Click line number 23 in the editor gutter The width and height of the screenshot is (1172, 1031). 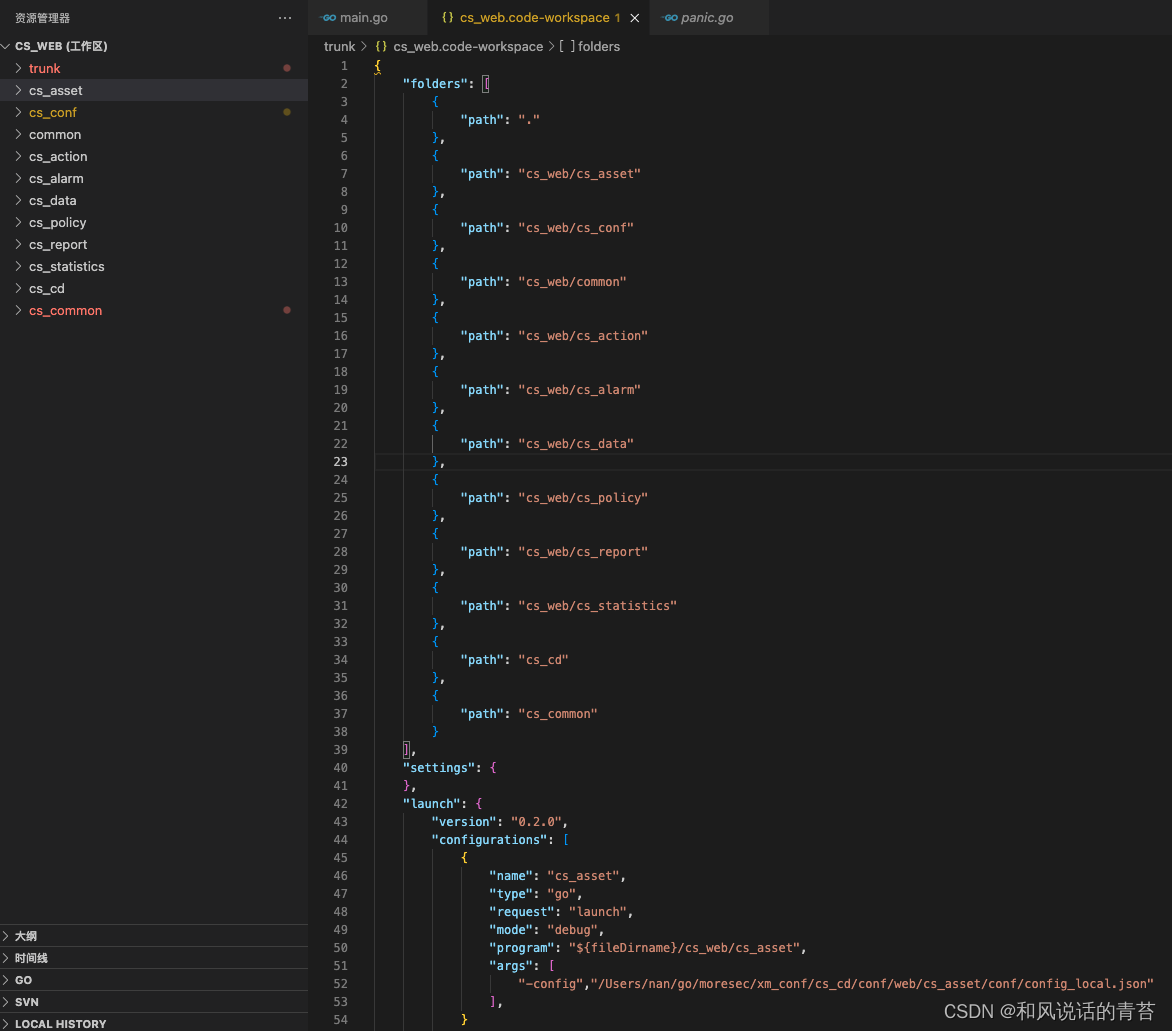340,461
